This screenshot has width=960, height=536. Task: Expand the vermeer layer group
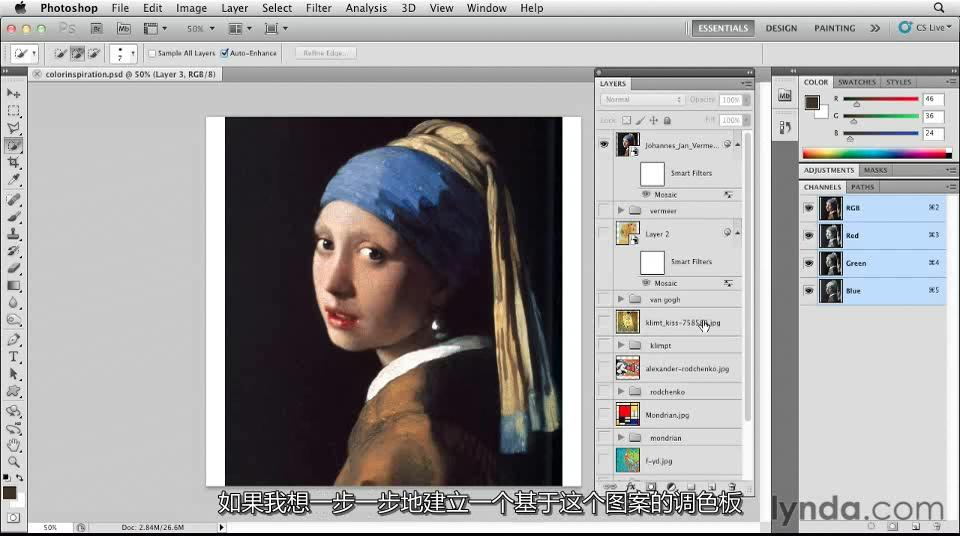[x=621, y=211]
